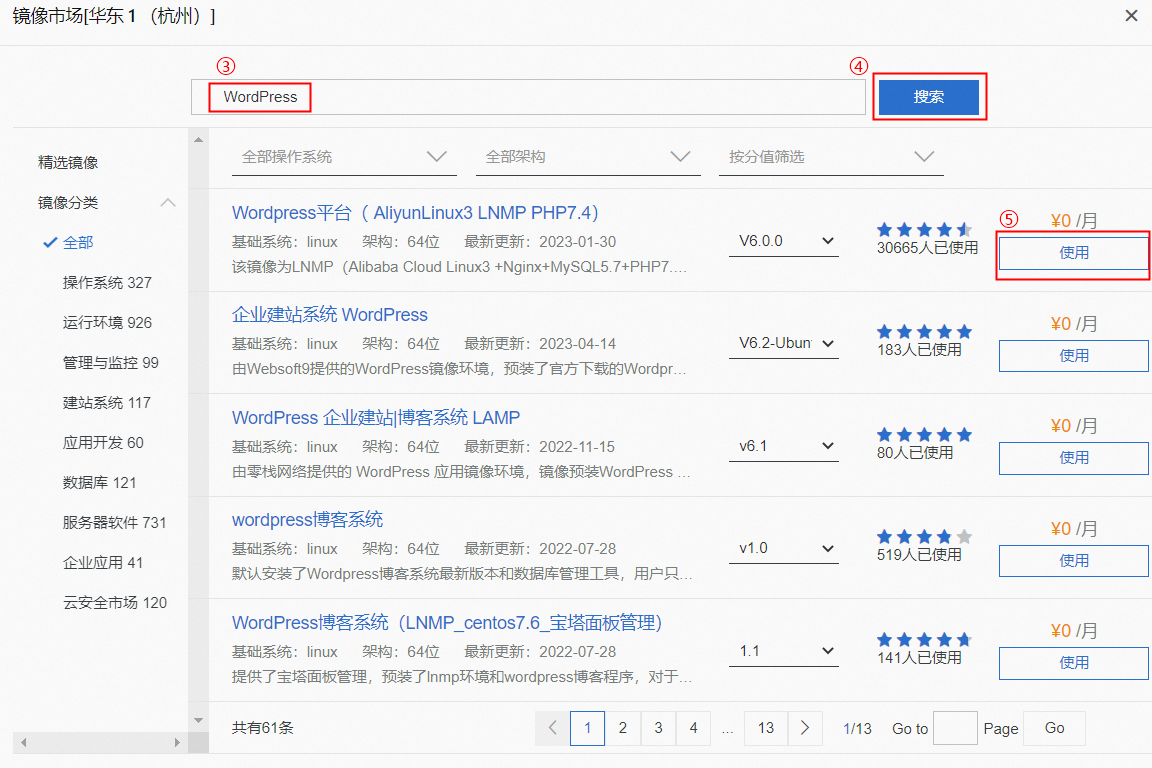Select 应用开发 60 category
This screenshot has width=1152, height=768.
tap(103, 442)
